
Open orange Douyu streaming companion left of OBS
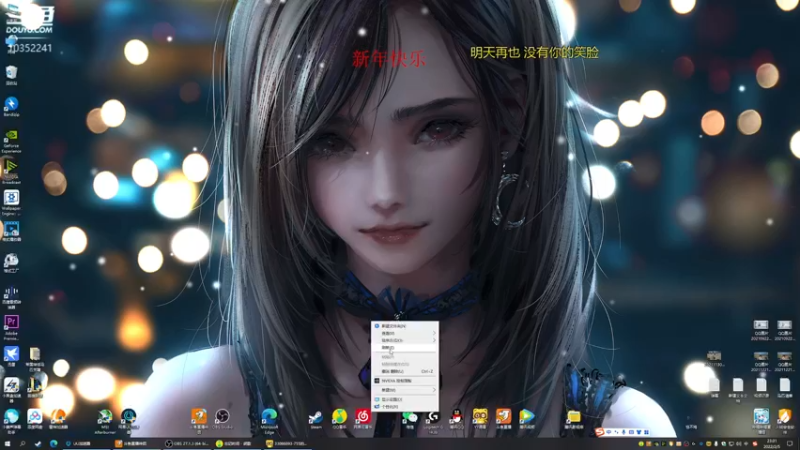[198, 421]
